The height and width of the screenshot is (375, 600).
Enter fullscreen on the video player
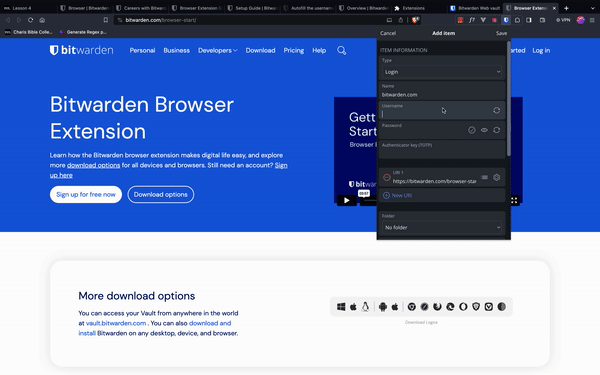(514, 200)
